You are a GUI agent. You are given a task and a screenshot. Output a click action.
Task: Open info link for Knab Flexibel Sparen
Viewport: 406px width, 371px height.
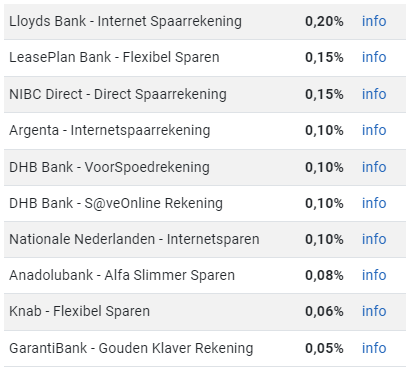[x=374, y=311]
